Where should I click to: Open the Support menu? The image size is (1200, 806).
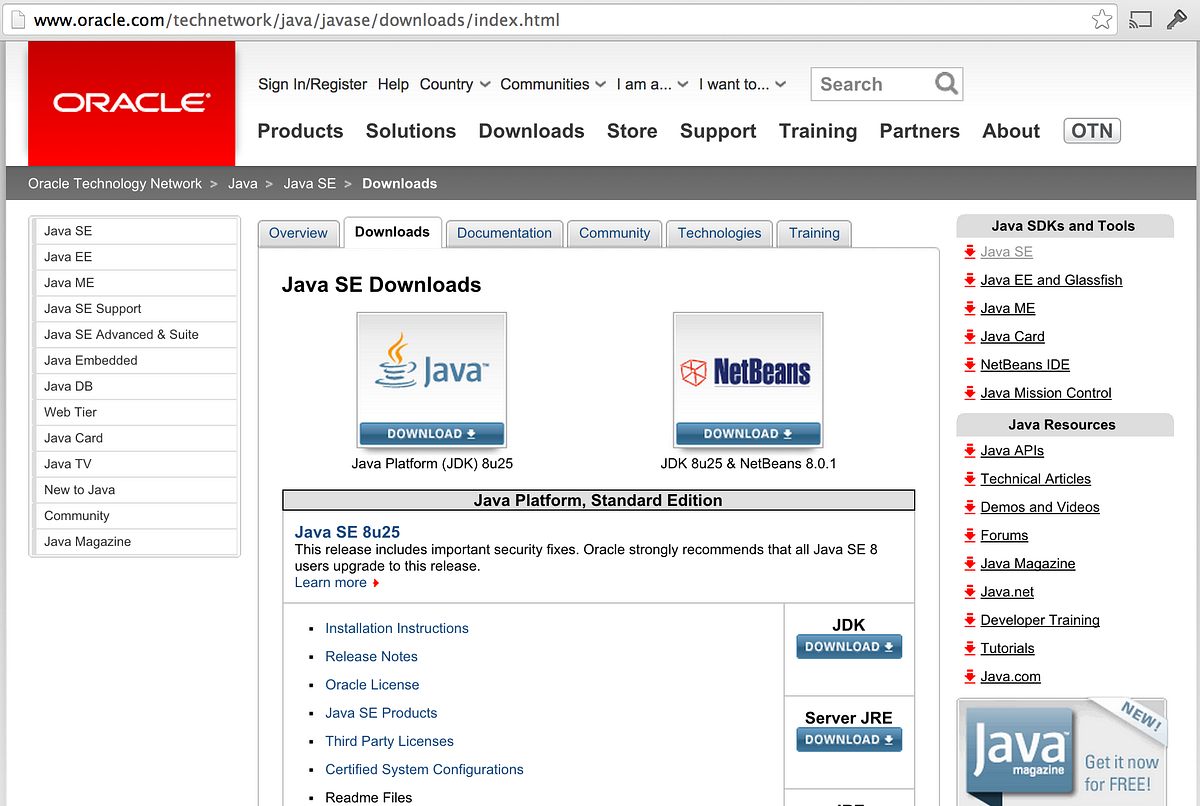click(718, 131)
